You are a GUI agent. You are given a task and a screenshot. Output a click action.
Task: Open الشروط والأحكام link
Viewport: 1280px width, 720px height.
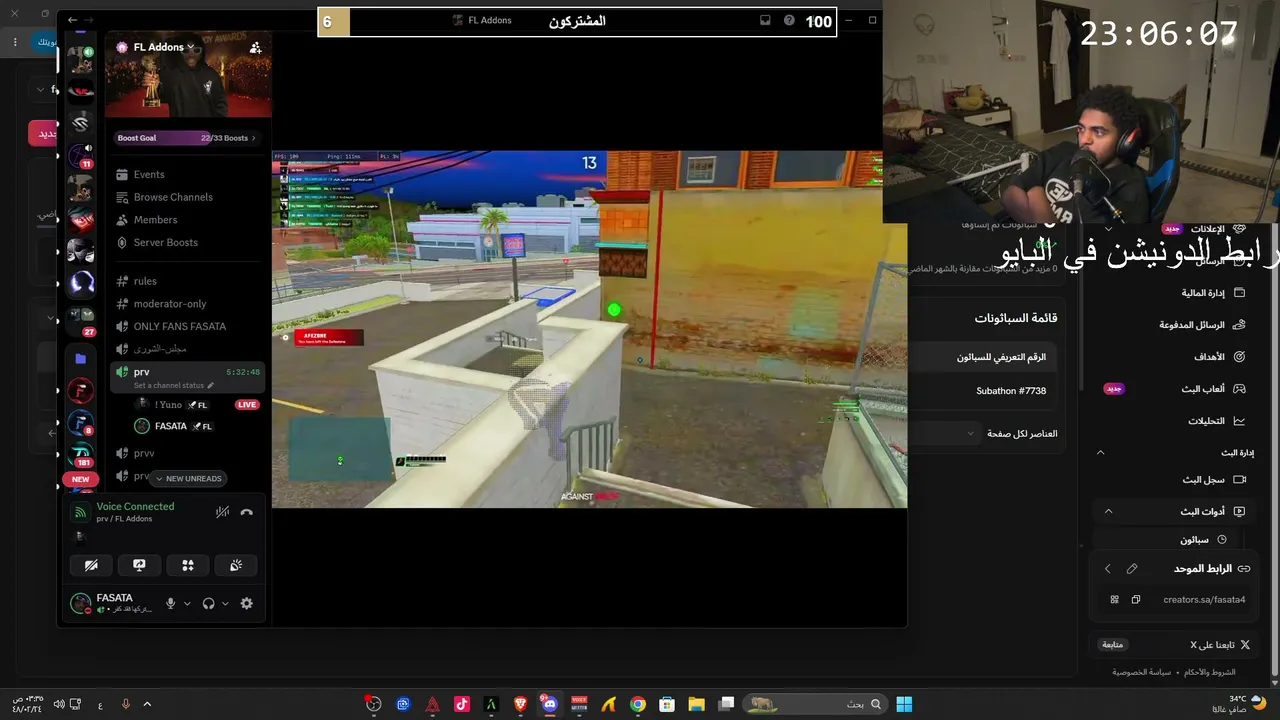coord(1210,672)
